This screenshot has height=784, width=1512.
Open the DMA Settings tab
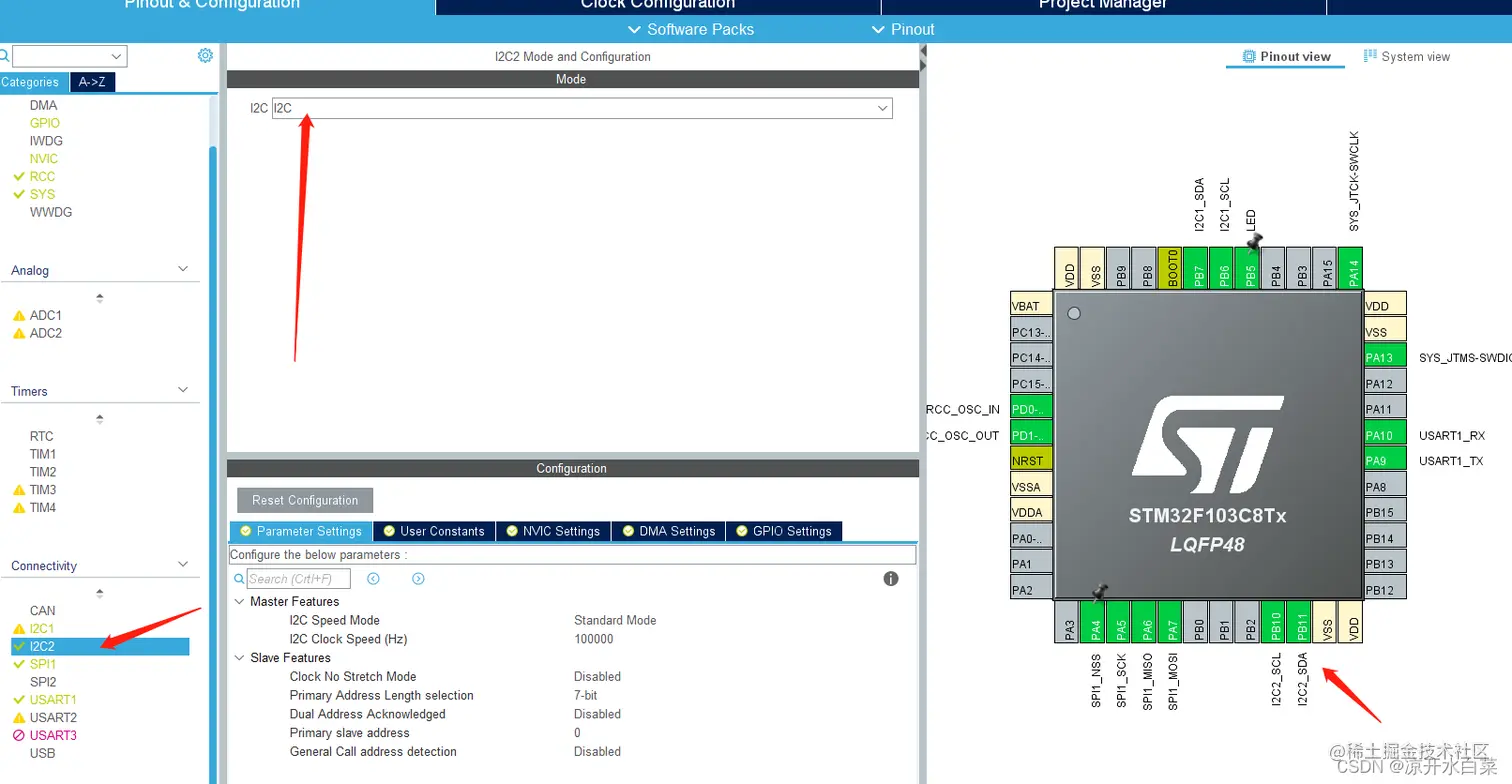(669, 531)
